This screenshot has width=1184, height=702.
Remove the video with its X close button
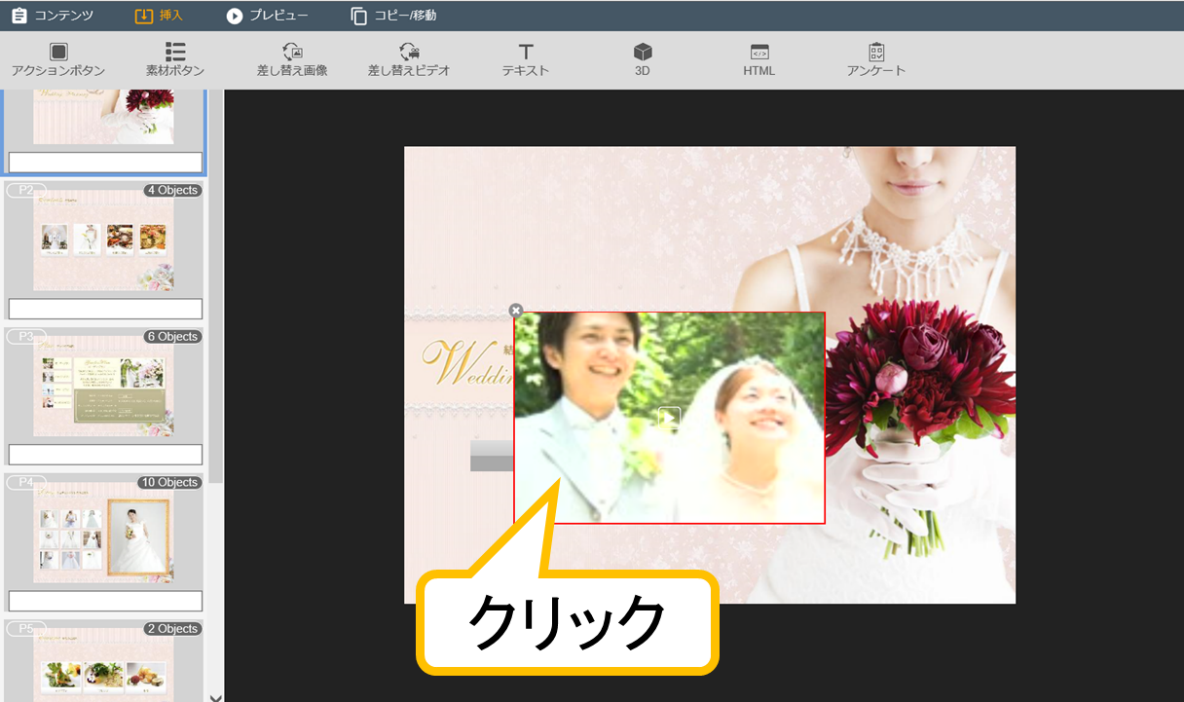516,311
